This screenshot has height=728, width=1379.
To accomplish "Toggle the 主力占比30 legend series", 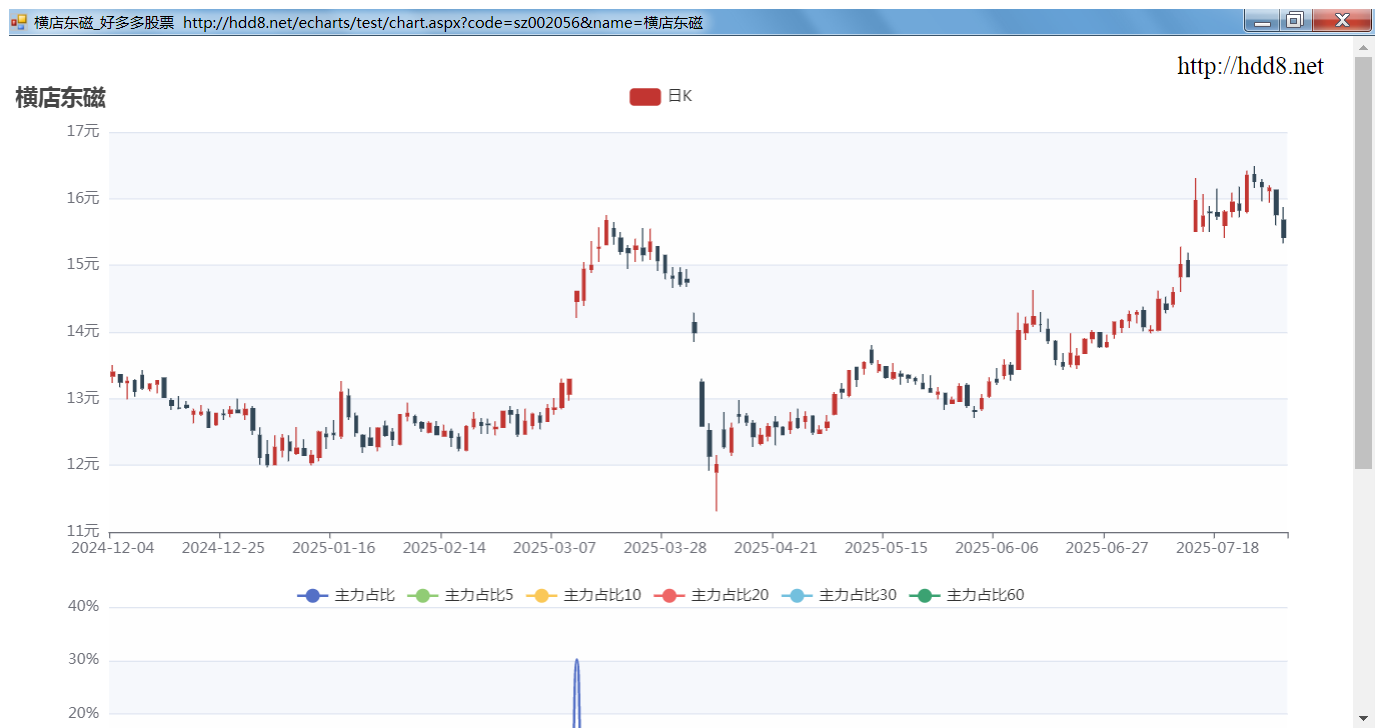I will pyautogui.click(x=839, y=595).
